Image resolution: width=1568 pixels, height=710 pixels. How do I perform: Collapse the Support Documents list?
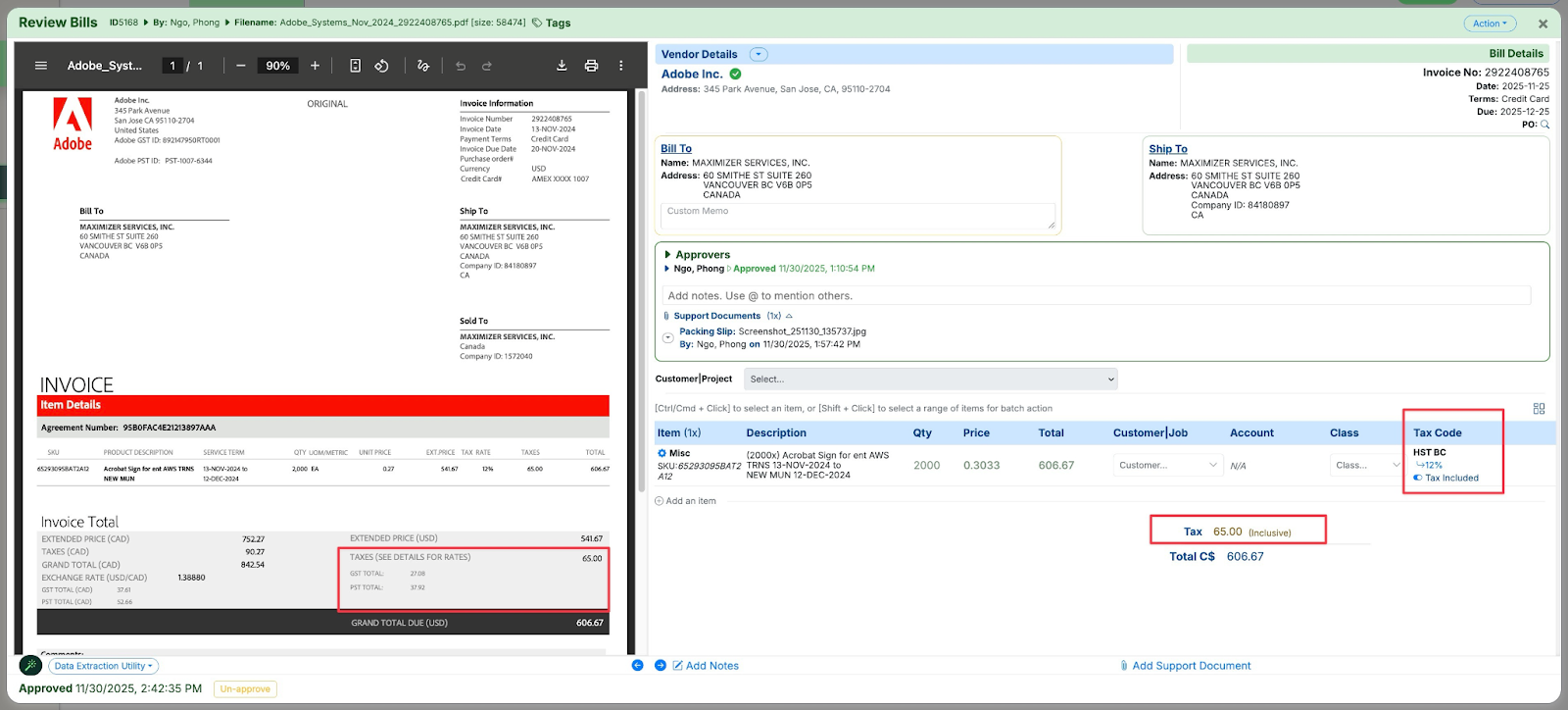pos(789,316)
